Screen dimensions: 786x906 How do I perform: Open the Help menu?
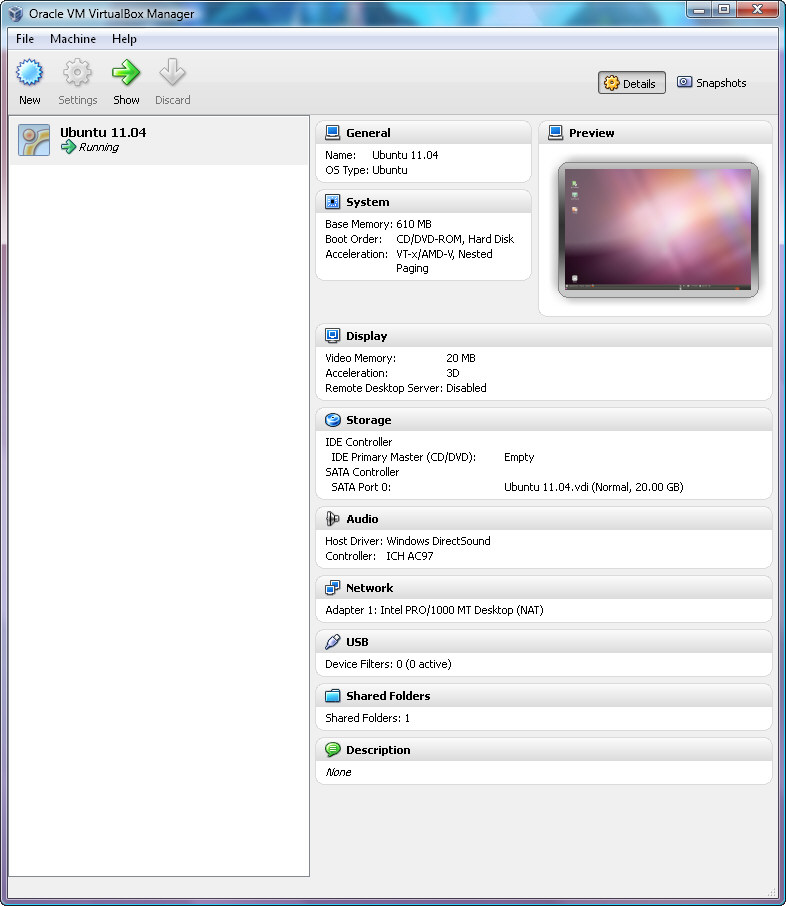(x=124, y=39)
